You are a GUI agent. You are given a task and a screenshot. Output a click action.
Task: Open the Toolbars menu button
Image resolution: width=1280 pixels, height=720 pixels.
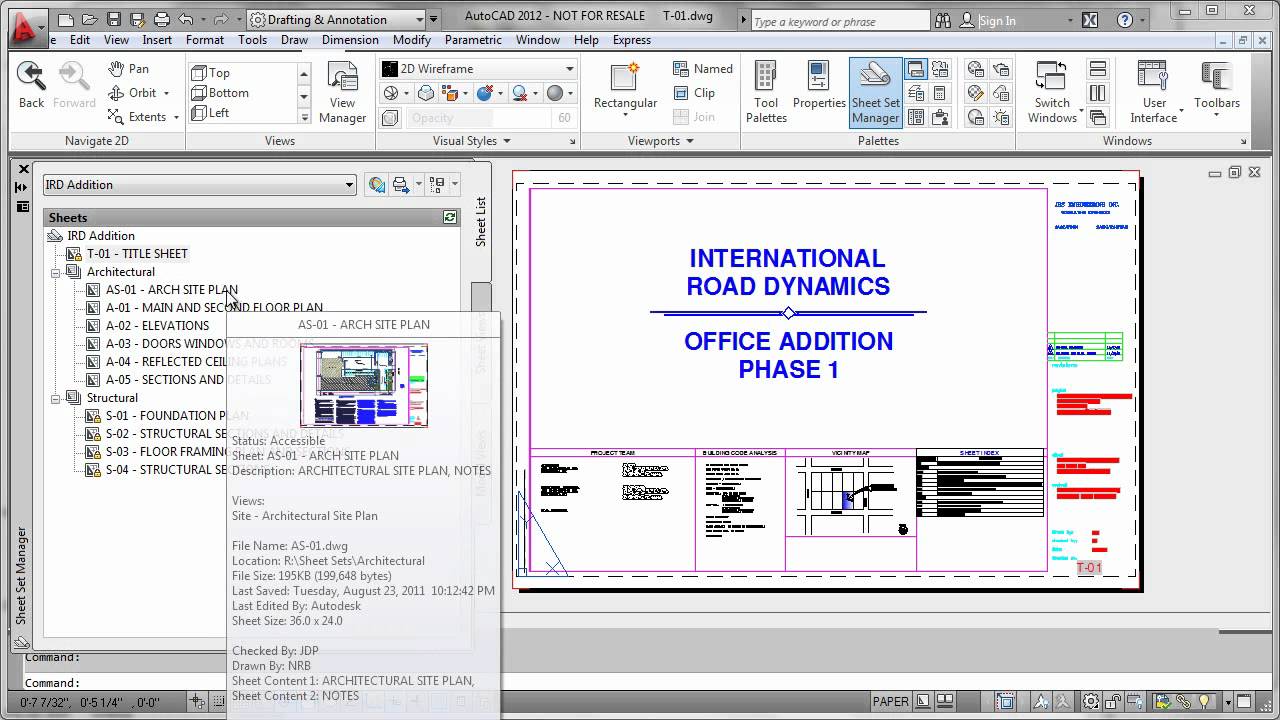click(1216, 88)
